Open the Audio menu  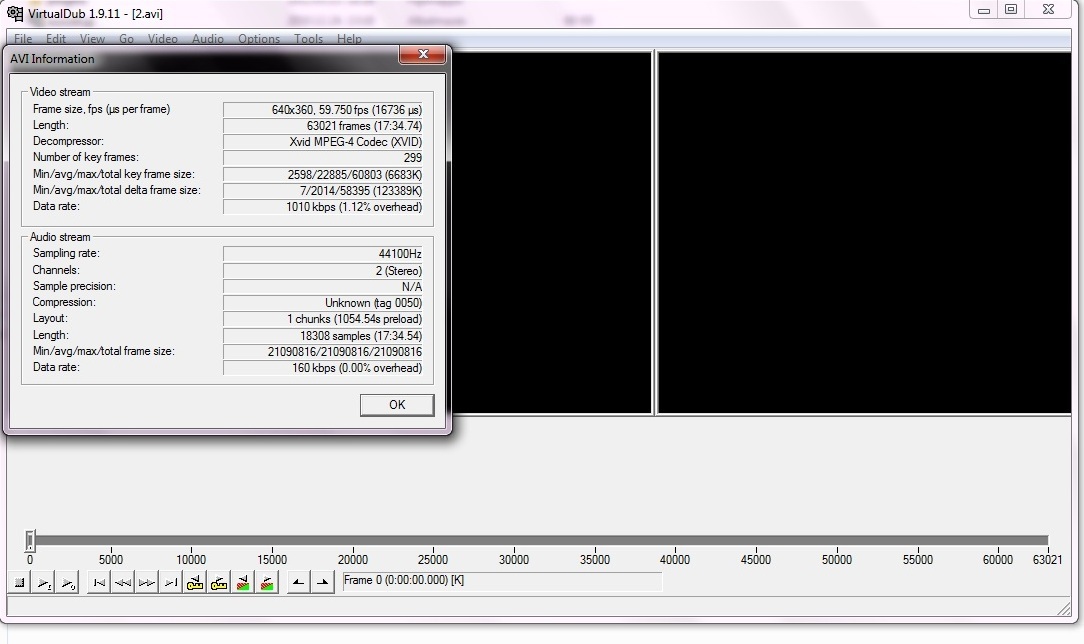208,39
